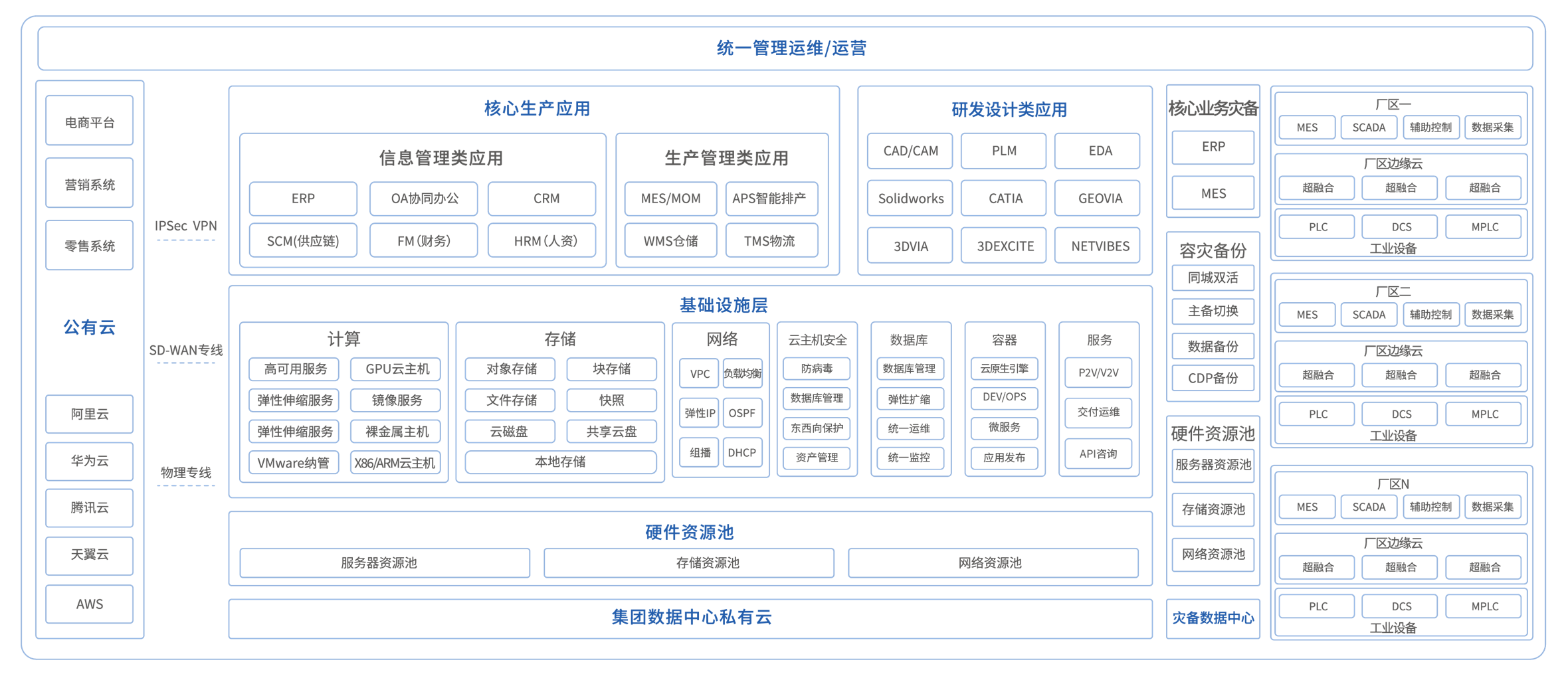Select the Solidworks box
This screenshot has width=1568, height=688.
coord(910,198)
